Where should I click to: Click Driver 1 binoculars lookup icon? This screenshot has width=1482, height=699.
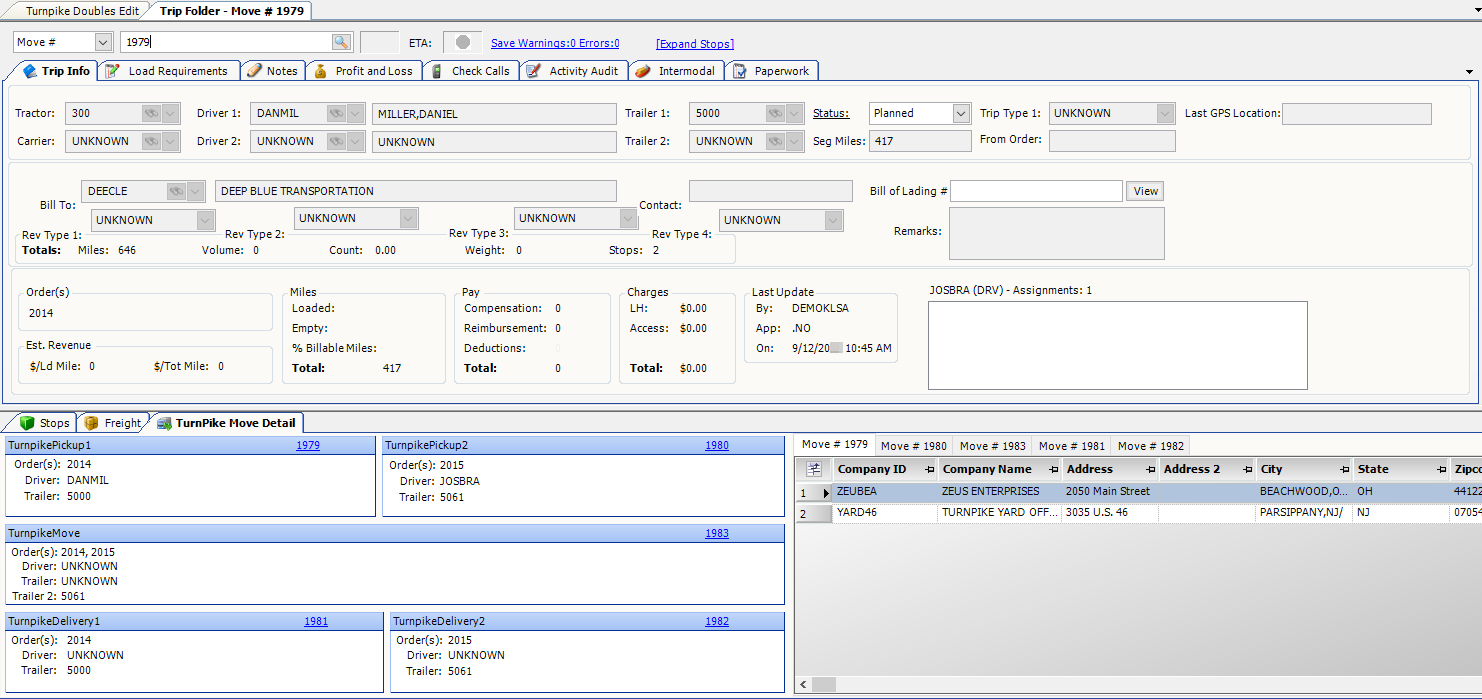click(x=336, y=114)
